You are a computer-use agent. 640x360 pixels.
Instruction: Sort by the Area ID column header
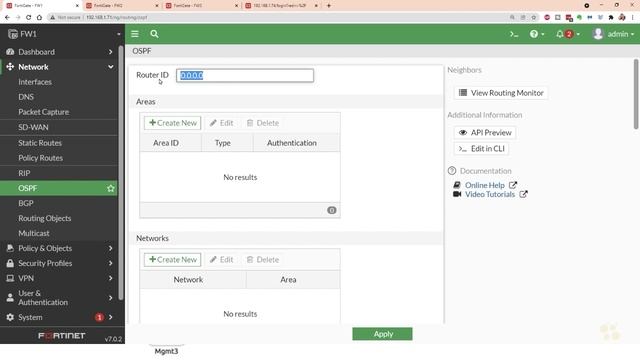(x=166, y=143)
